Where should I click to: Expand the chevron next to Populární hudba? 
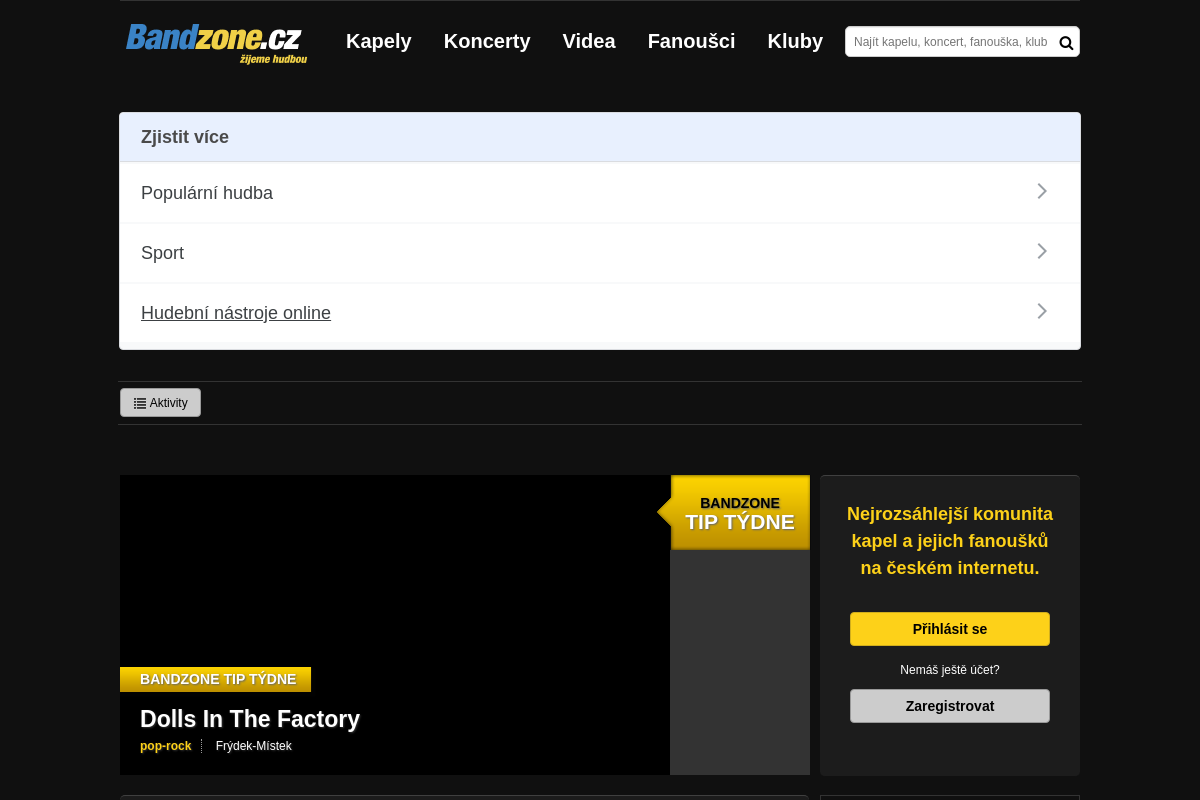[1042, 191]
